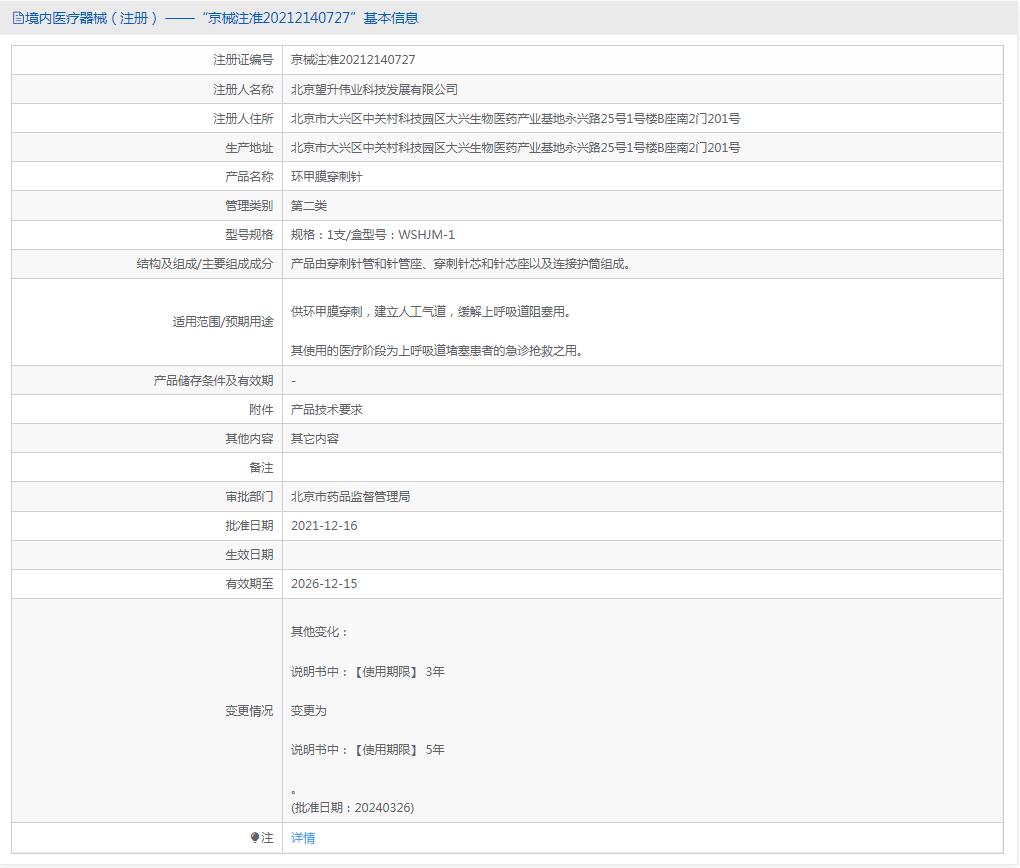The width and height of the screenshot is (1020, 868).
Task: Open the 详情 link
Action: 303,838
